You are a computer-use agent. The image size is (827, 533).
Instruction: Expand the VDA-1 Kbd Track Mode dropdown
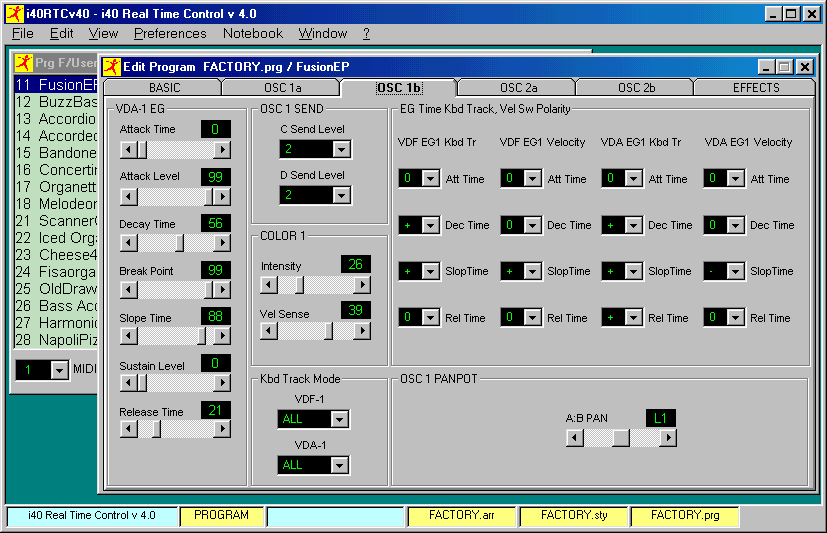tap(340, 465)
